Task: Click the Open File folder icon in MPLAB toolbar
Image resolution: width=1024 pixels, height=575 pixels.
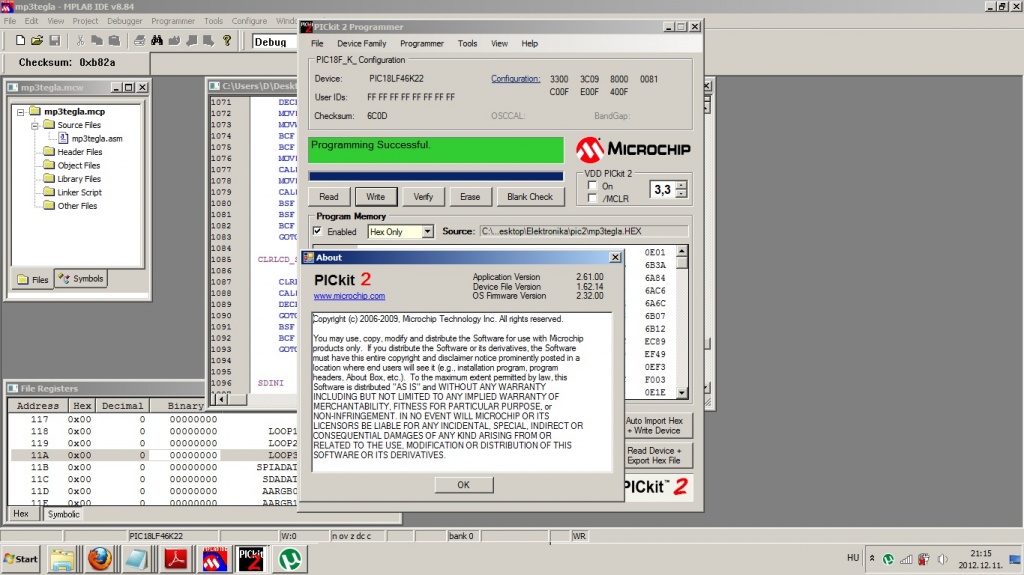Action: [37, 41]
